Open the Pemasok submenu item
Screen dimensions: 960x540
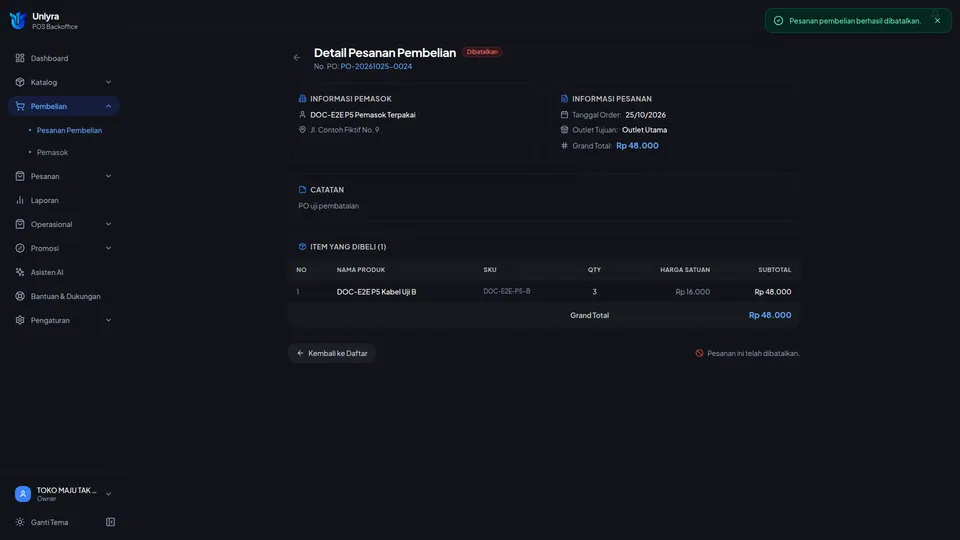point(52,152)
